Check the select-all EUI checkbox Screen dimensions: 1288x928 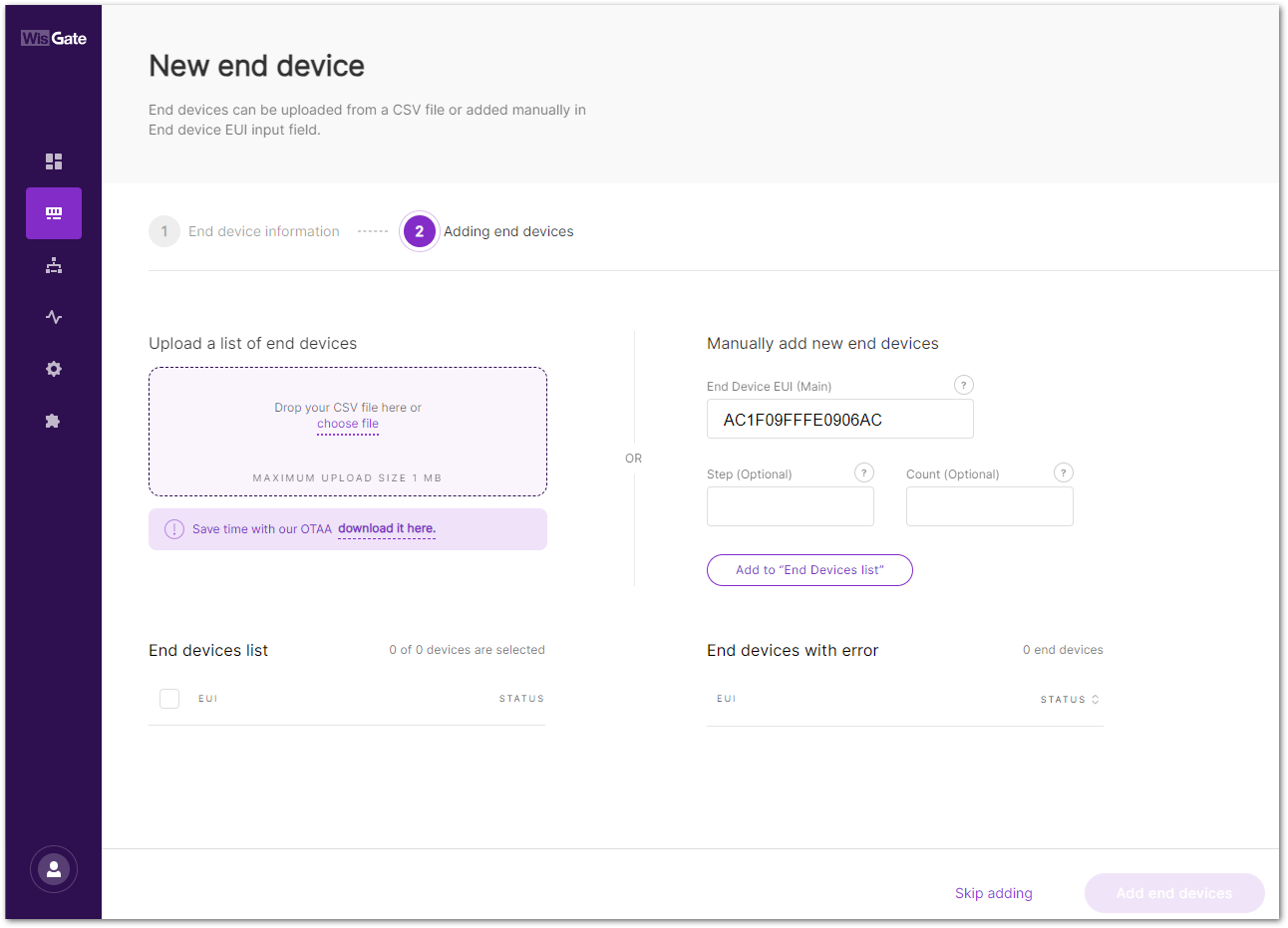pyautogui.click(x=169, y=699)
